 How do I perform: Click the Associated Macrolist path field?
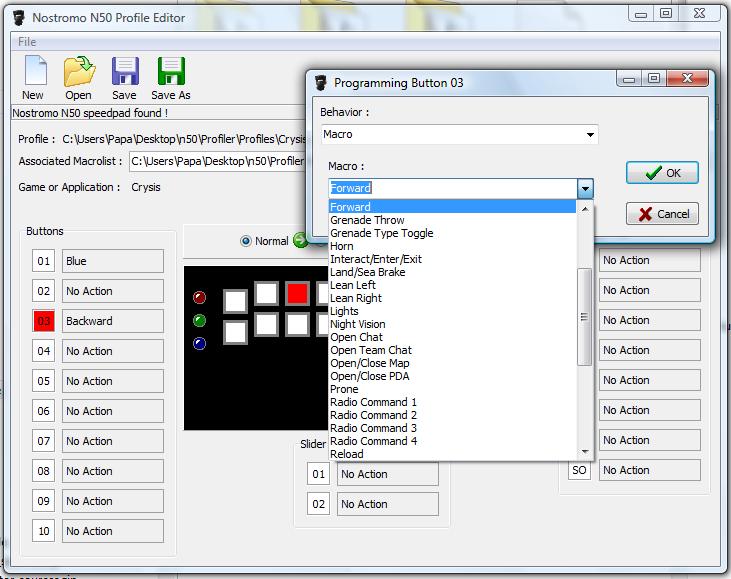click(217, 161)
